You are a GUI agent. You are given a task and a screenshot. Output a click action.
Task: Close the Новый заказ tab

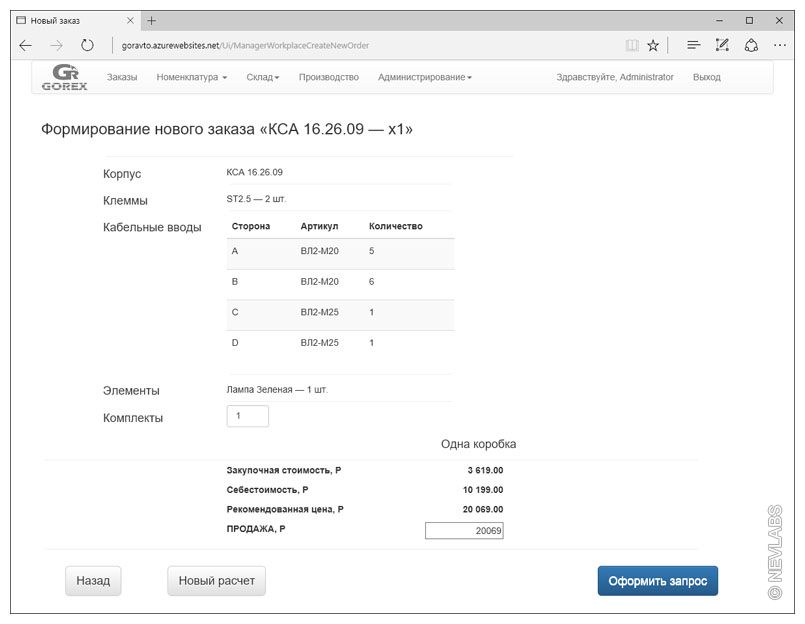131,20
